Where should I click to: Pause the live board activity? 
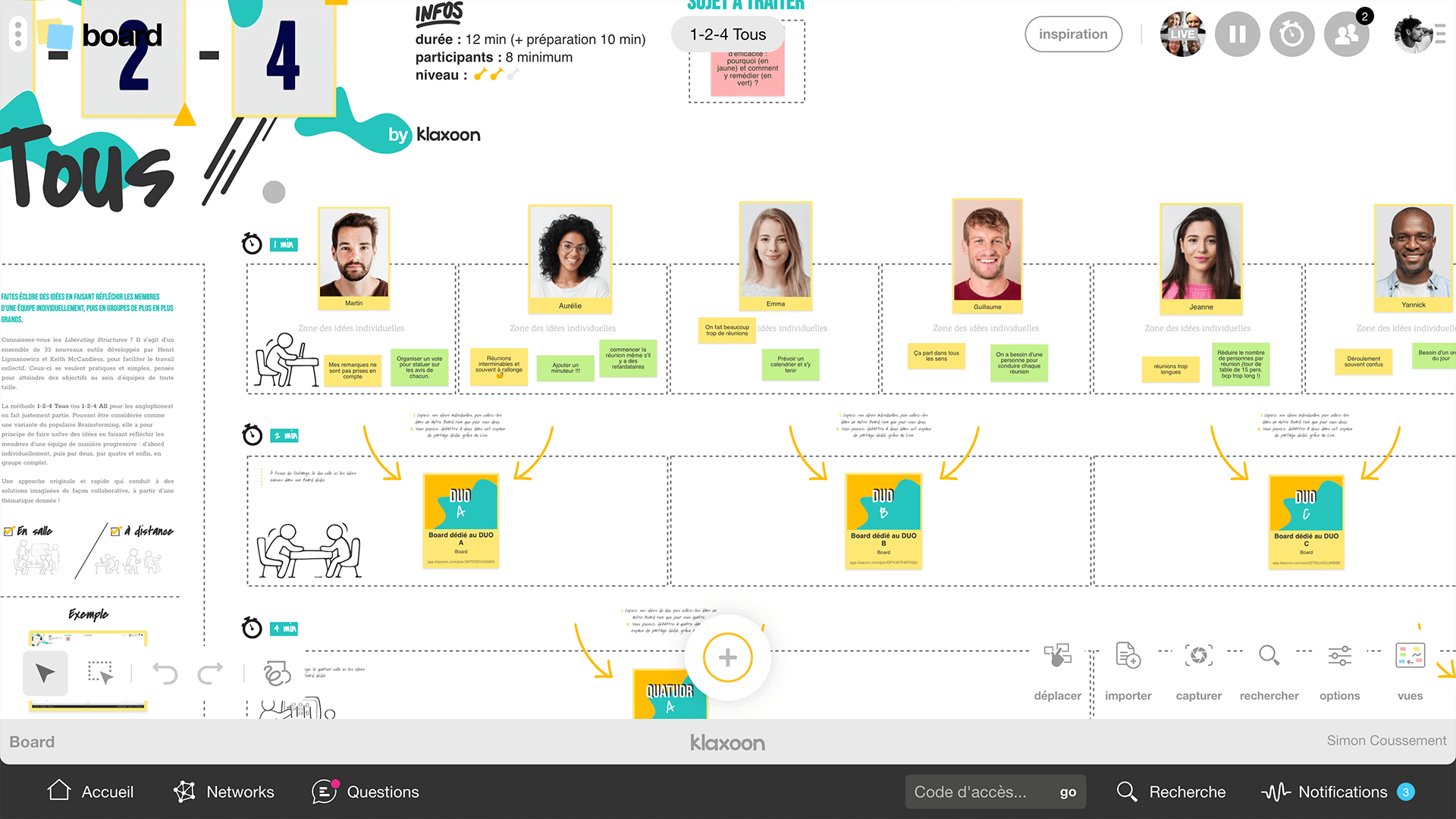tap(1237, 34)
